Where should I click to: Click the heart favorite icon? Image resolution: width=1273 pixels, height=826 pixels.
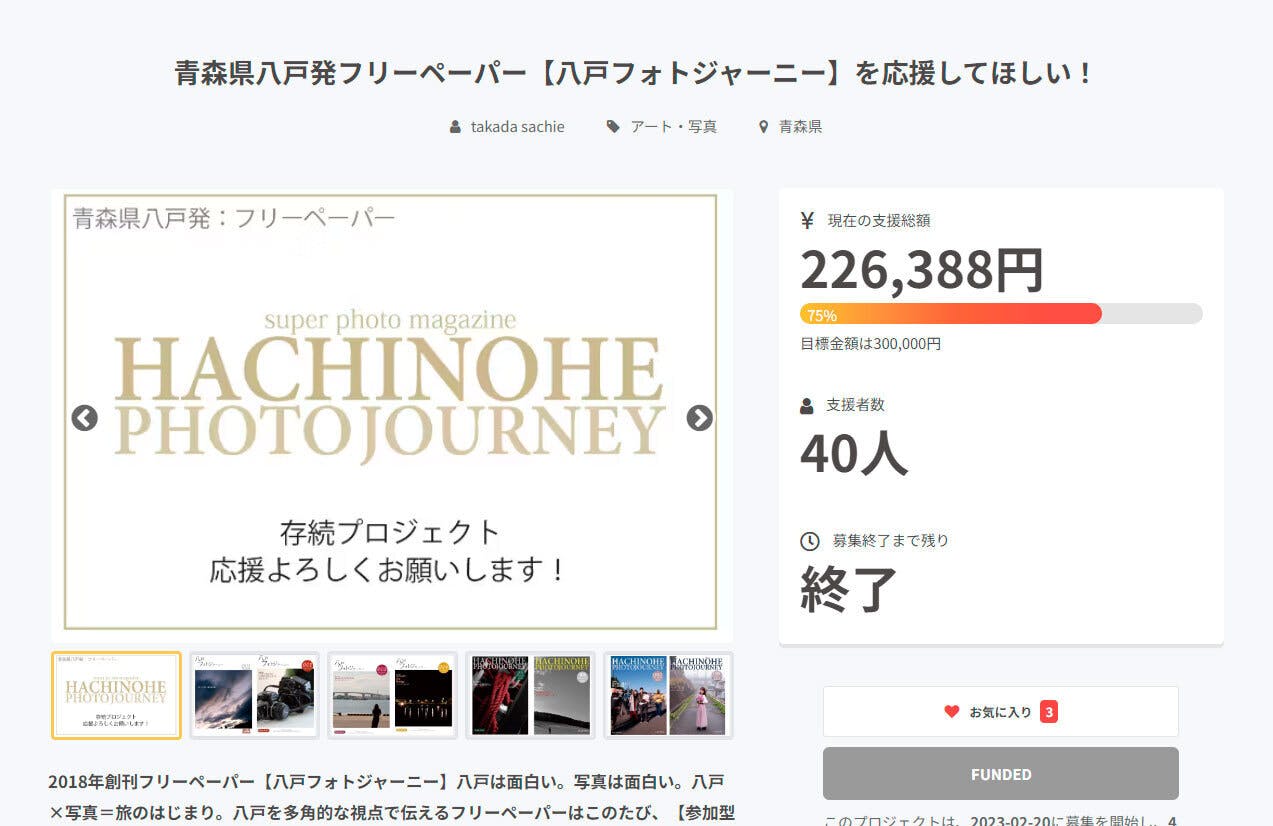951,712
